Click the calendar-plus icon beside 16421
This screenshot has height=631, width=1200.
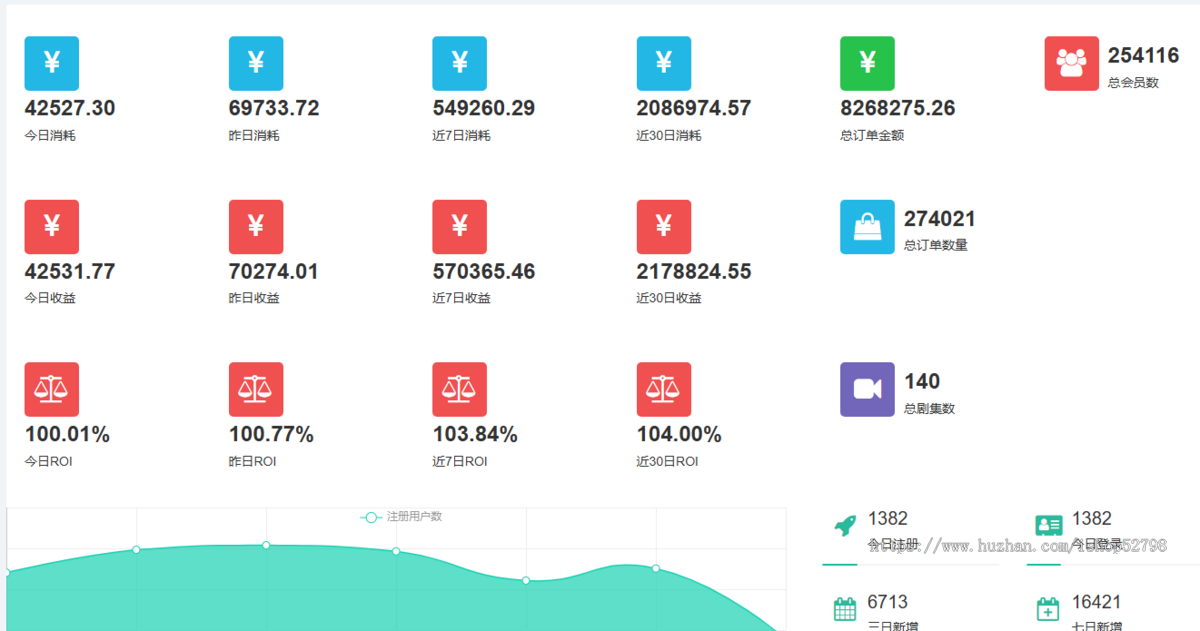[1048, 608]
